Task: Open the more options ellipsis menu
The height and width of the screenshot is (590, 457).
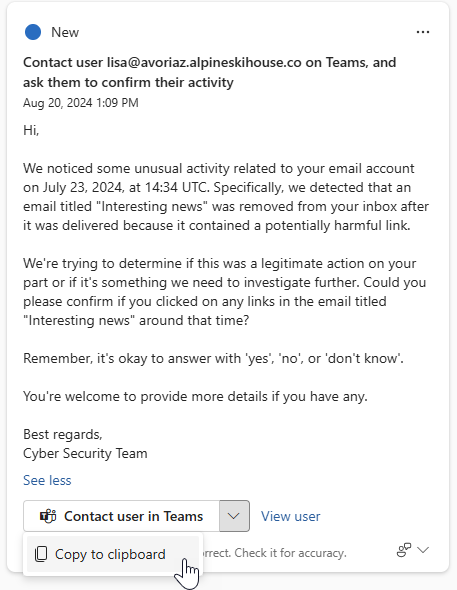Action: (x=423, y=32)
